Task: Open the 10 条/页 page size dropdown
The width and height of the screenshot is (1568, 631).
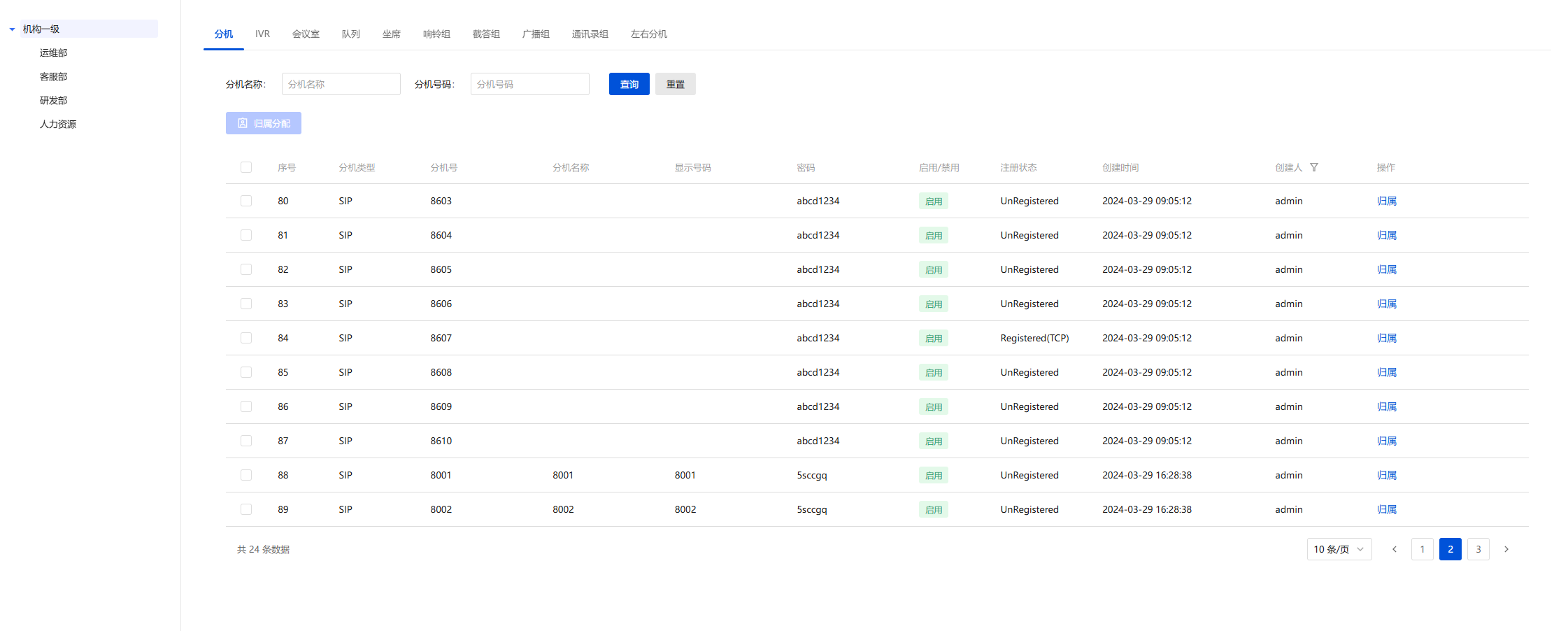Action: click(x=1339, y=549)
